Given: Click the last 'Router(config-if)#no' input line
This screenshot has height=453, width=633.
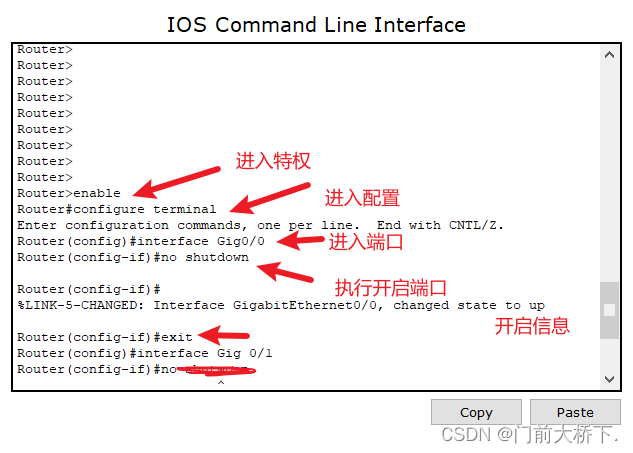Looking at the screenshot, I should coord(136,369).
